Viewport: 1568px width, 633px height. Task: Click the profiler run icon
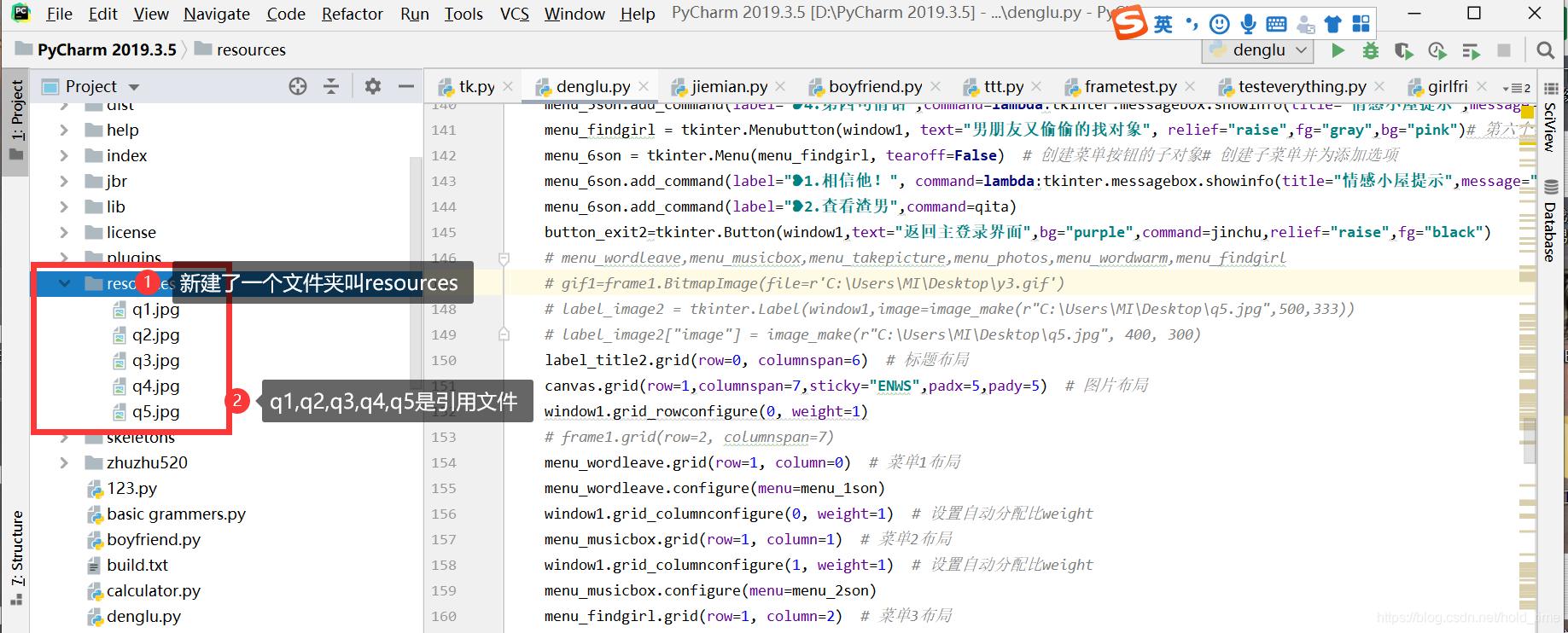coord(1437,50)
